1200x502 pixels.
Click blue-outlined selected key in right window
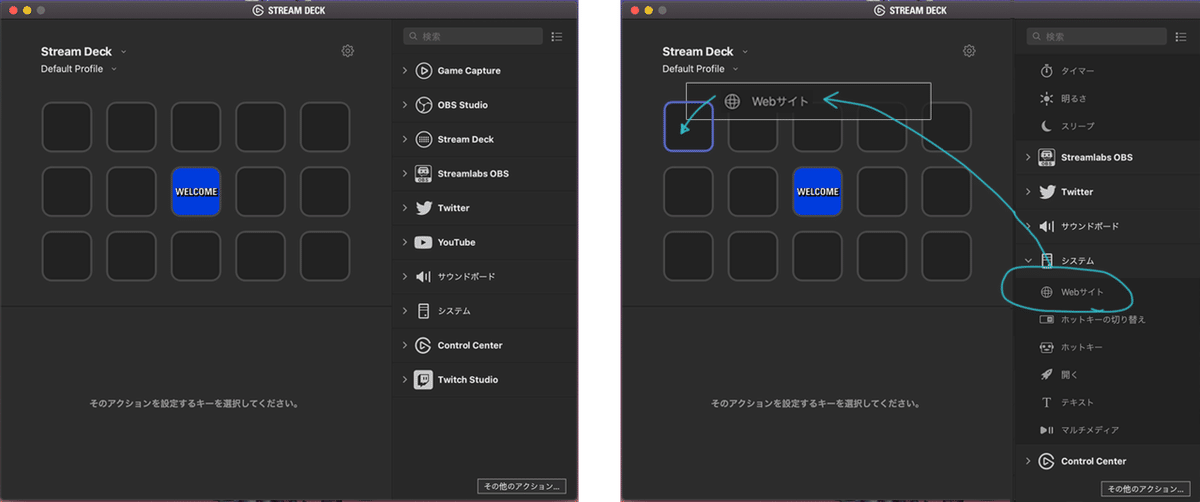pos(688,127)
